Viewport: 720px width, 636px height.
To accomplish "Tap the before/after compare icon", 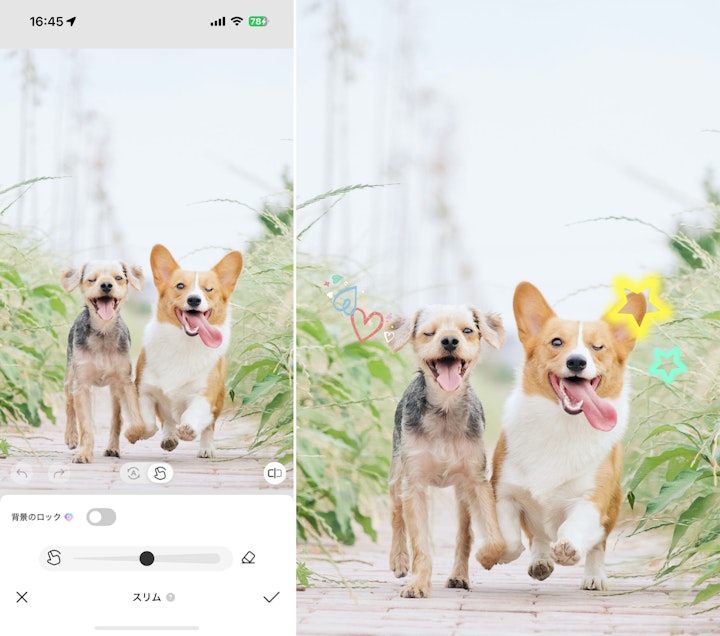I will tap(275, 473).
